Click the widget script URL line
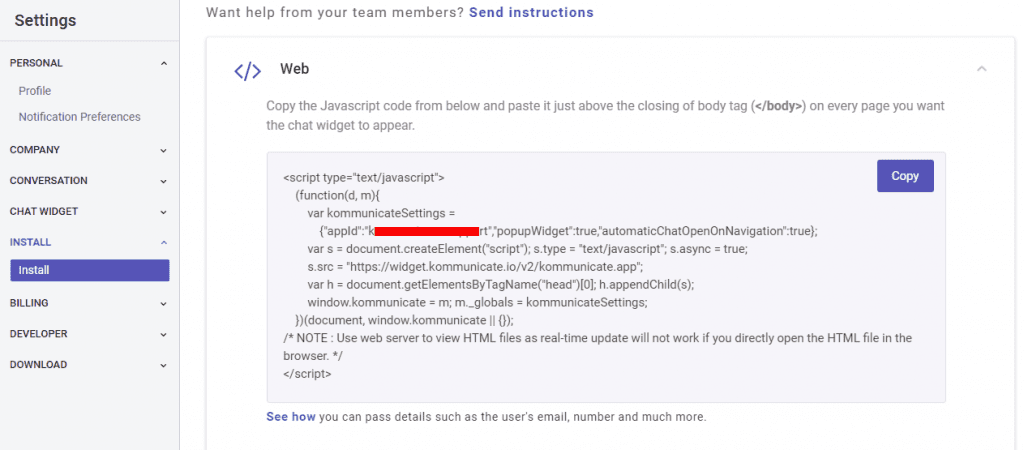Image resolution: width=1024 pixels, height=450 pixels. 475,267
